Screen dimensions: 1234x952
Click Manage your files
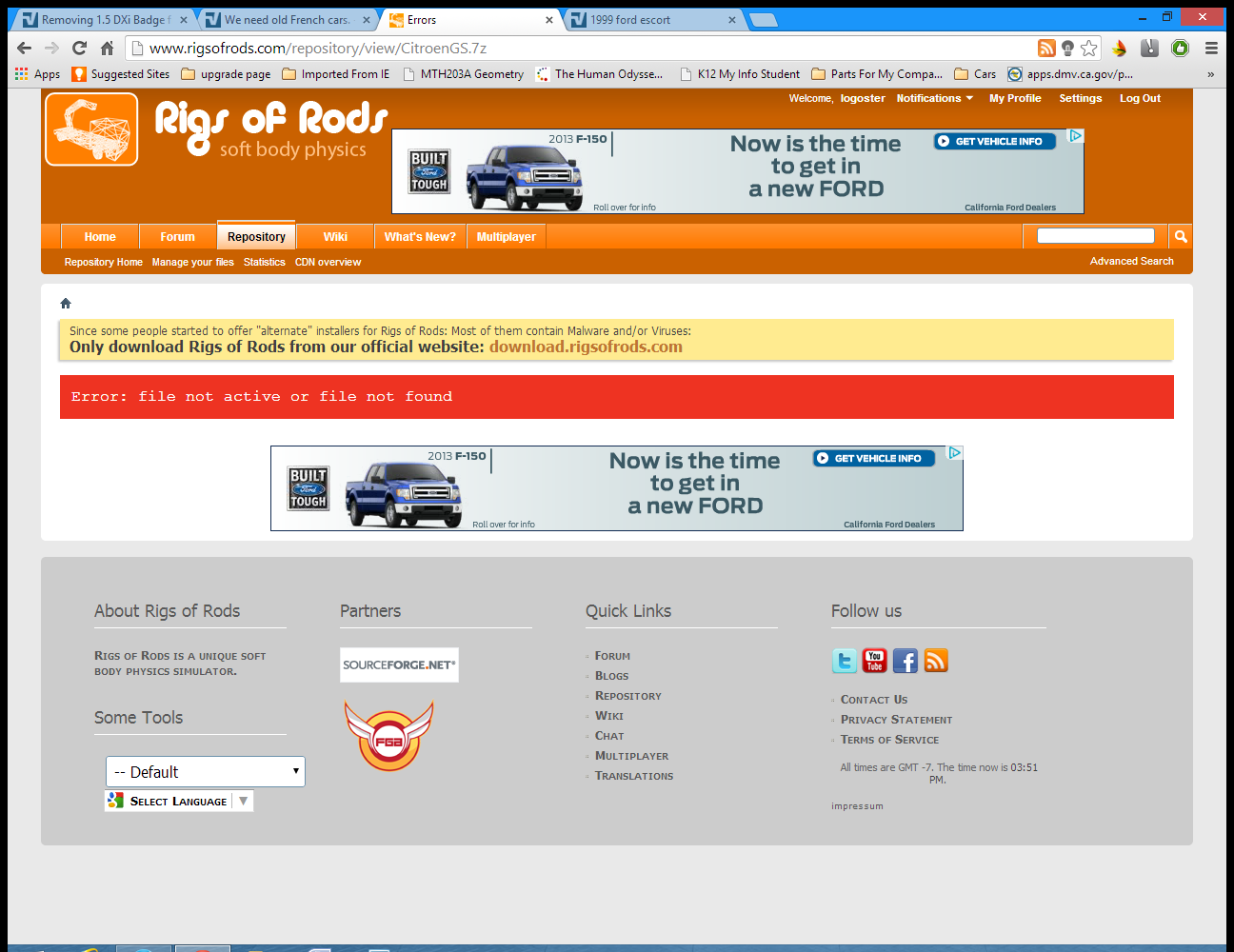[193, 262]
